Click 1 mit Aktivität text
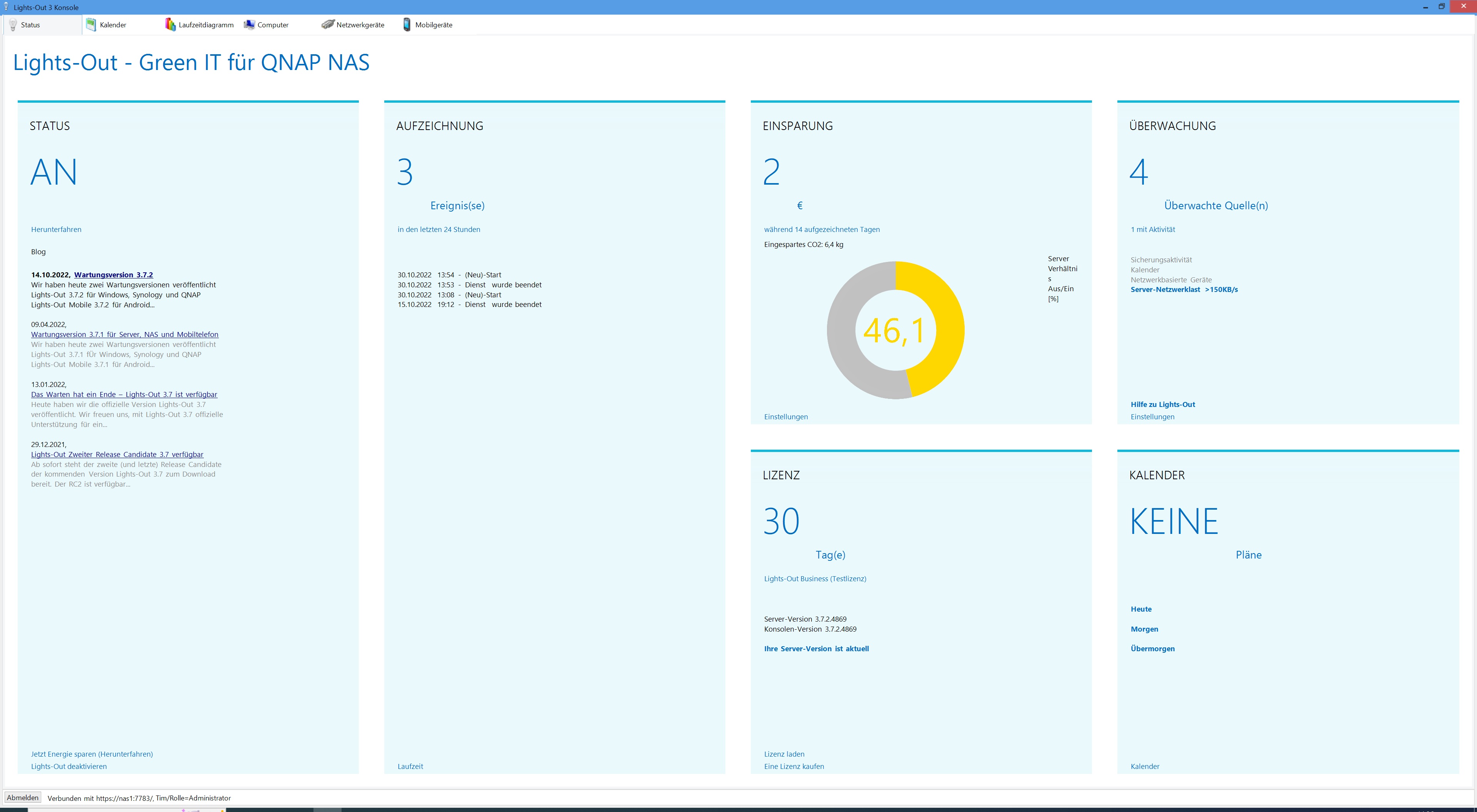The image size is (1477, 812). 1152,229
